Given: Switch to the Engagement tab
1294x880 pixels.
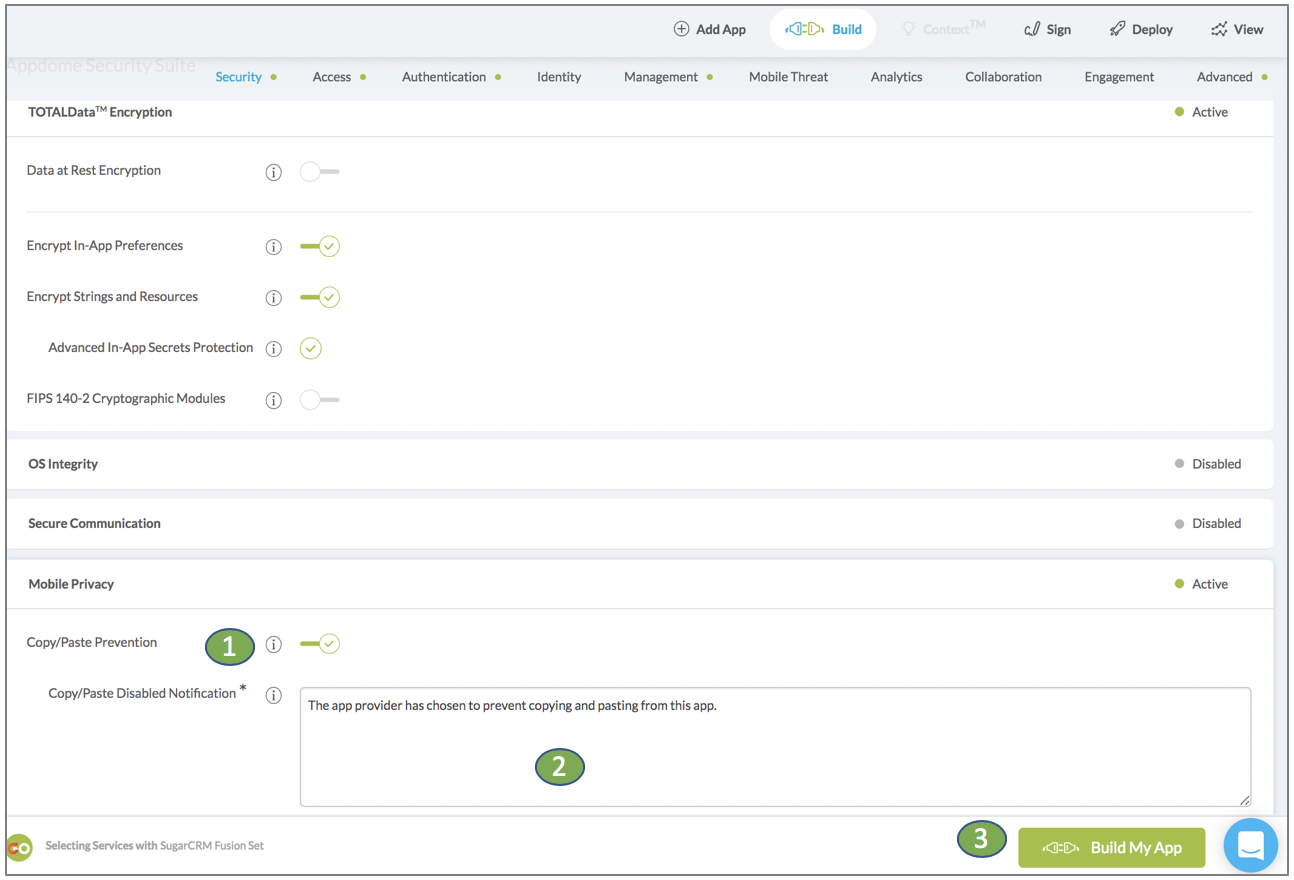Looking at the screenshot, I should (1119, 77).
